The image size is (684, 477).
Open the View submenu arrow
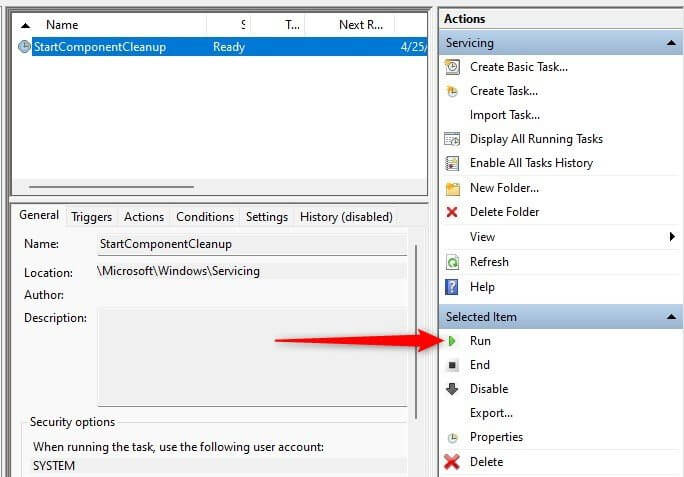coord(672,237)
